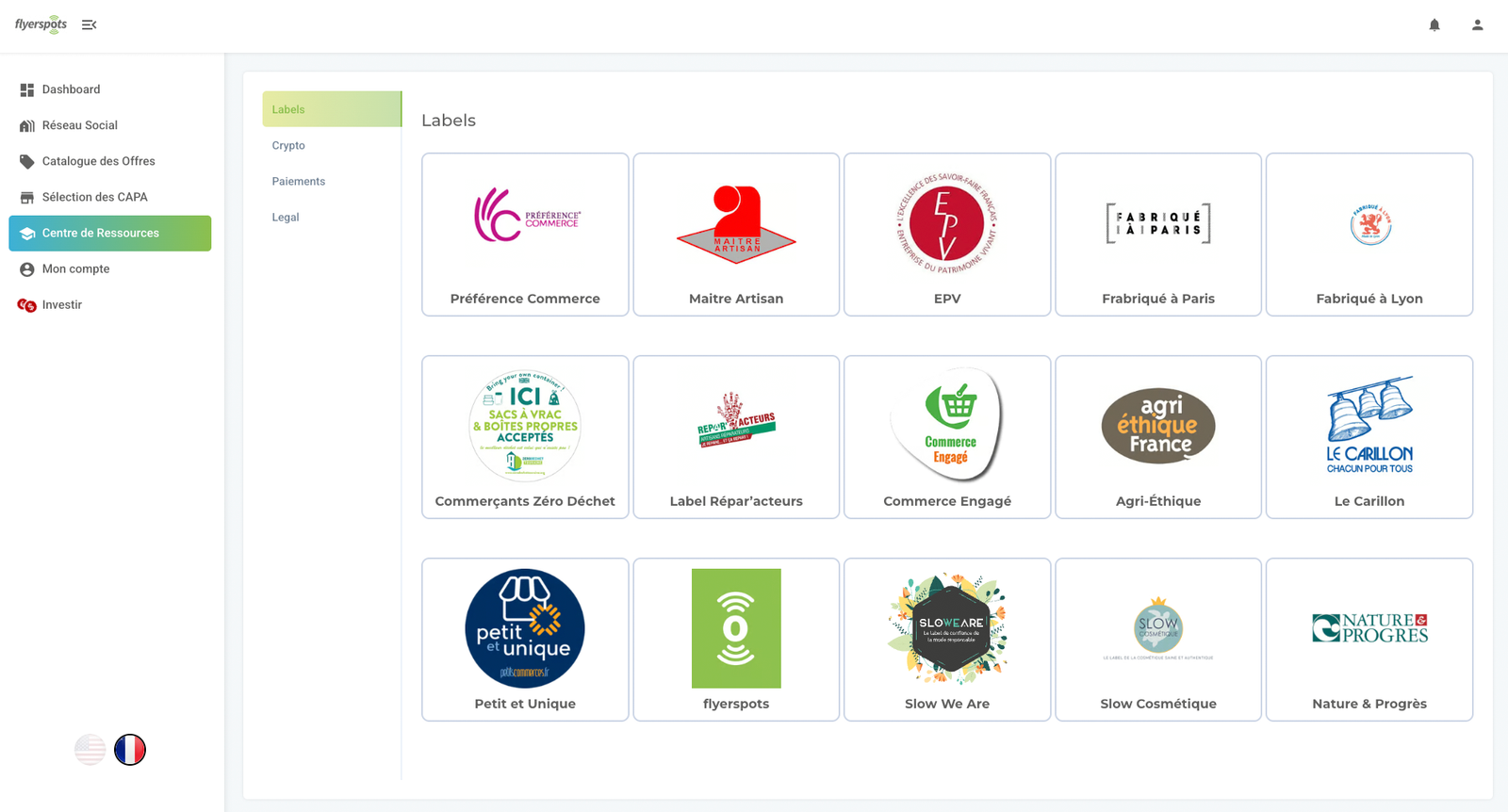Click the Catalogue des Offres tag icon
Screen dimensions: 1508x812
(27, 161)
